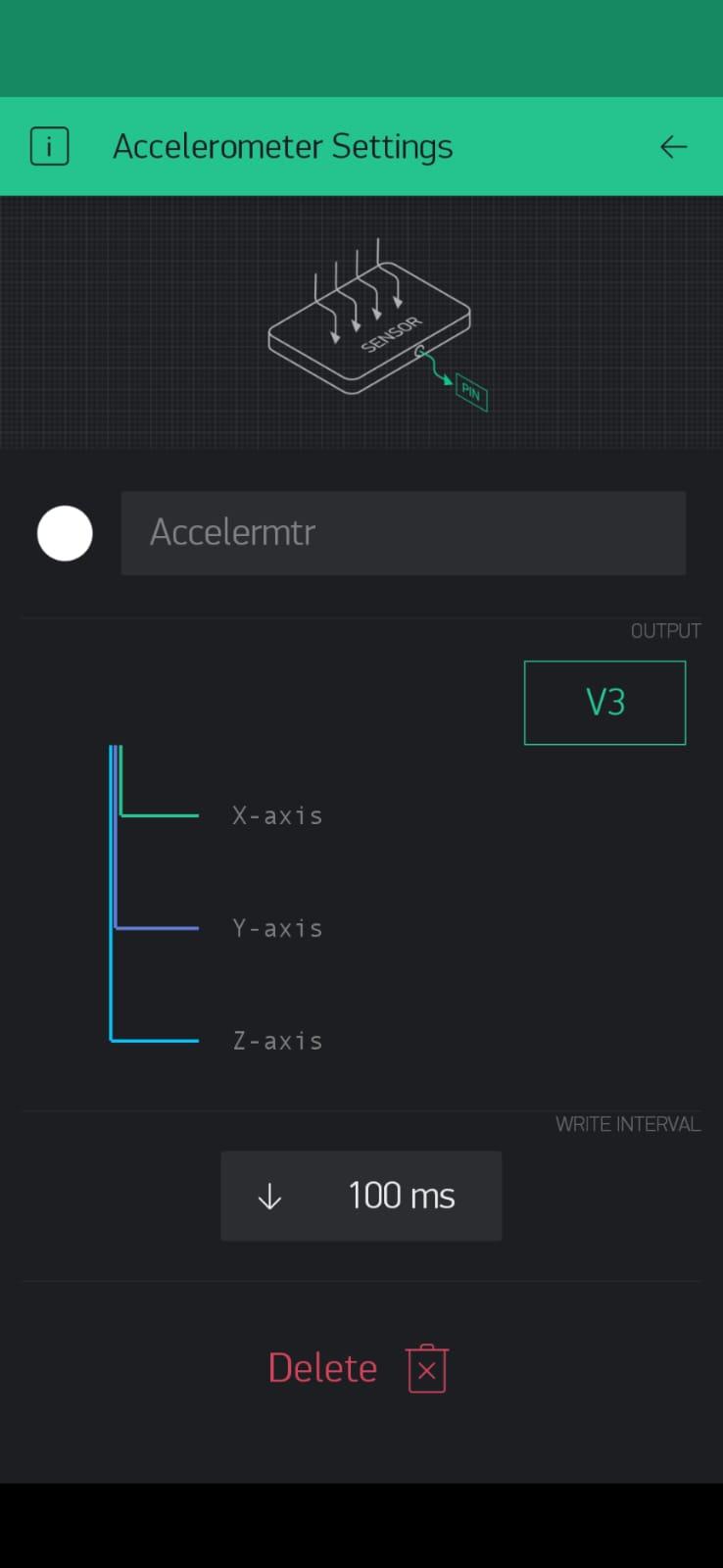This screenshot has width=723, height=1568.
Task: Tap the green X-axis connector line
Action: pos(162,814)
